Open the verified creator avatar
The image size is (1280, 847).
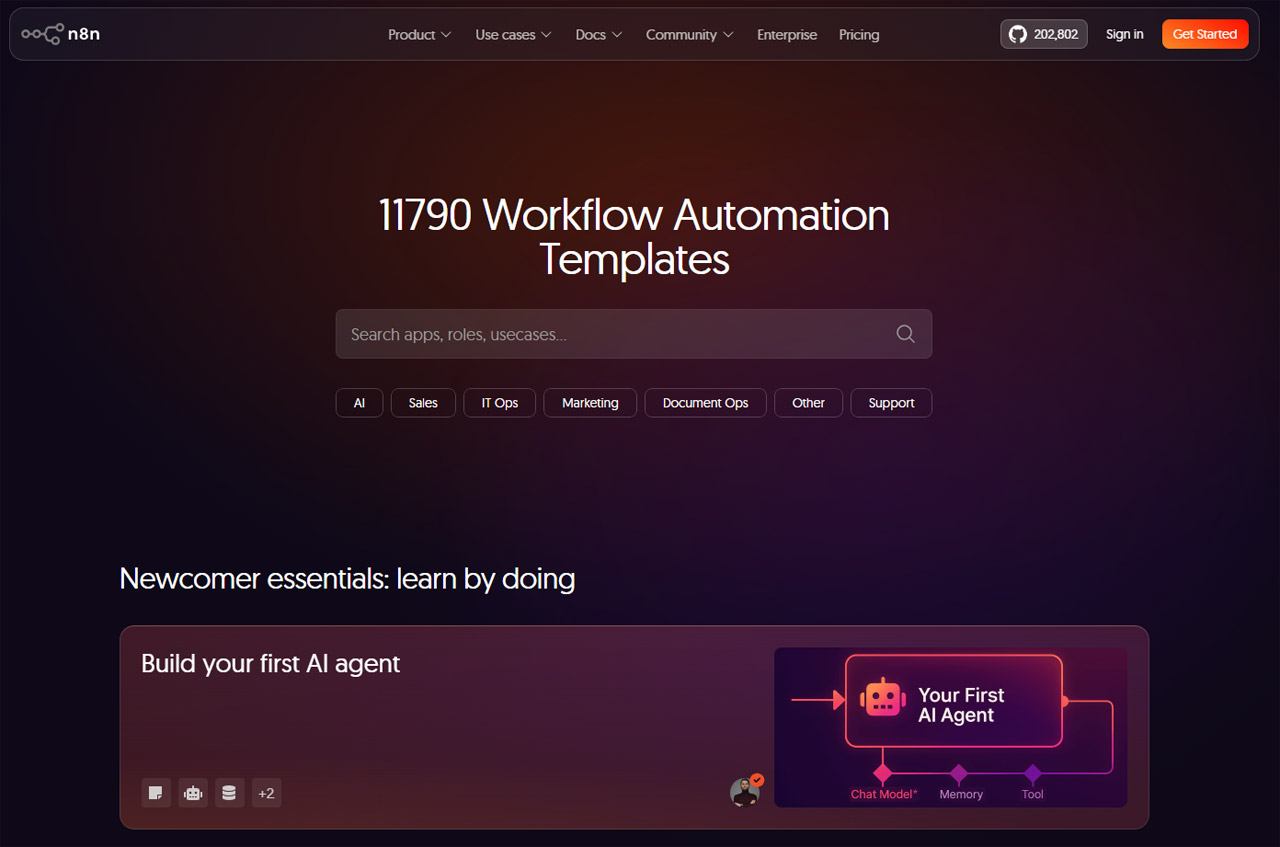click(x=745, y=791)
